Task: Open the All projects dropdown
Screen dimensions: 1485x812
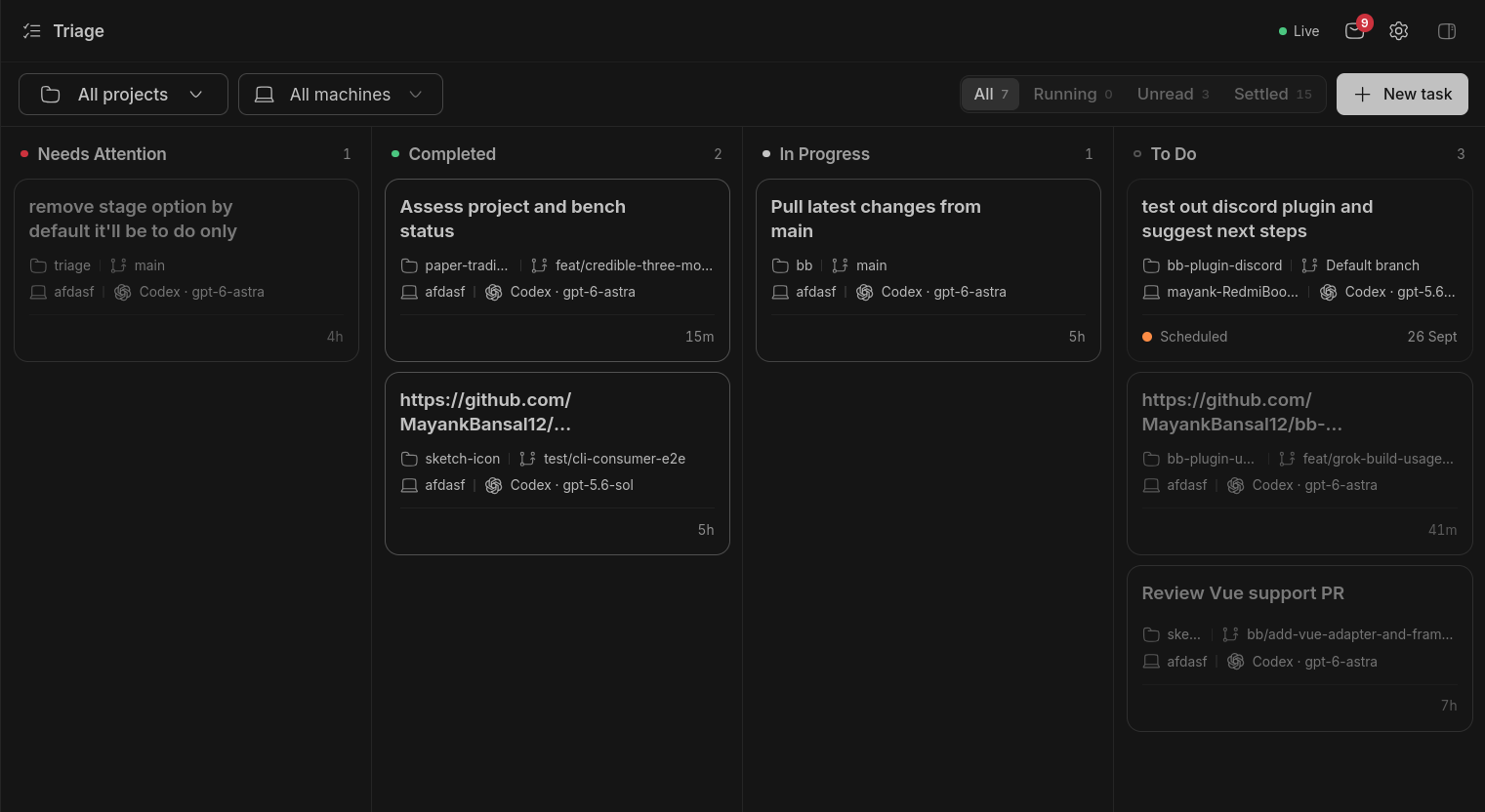Action: coord(123,95)
